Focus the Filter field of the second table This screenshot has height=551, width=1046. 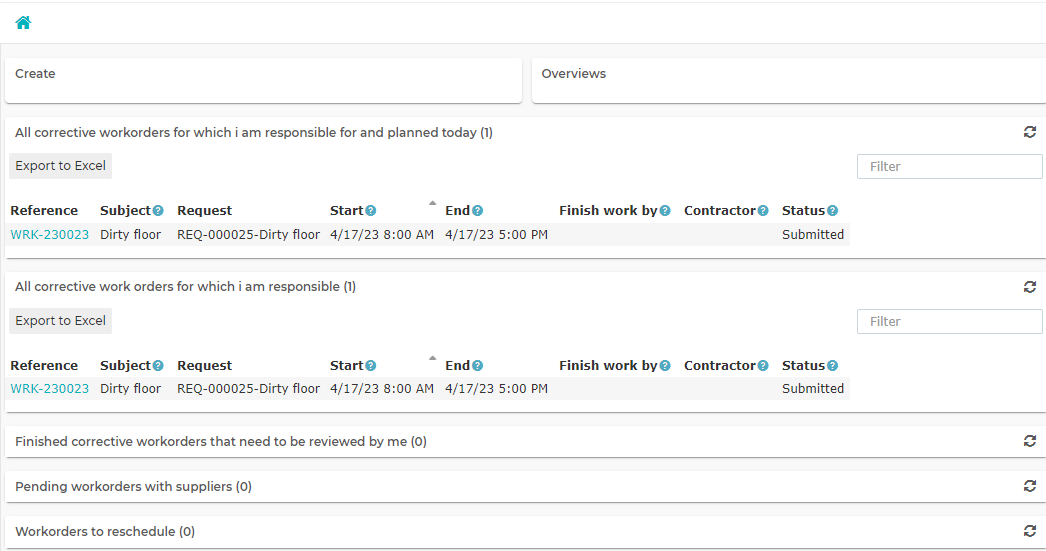(x=949, y=322)
